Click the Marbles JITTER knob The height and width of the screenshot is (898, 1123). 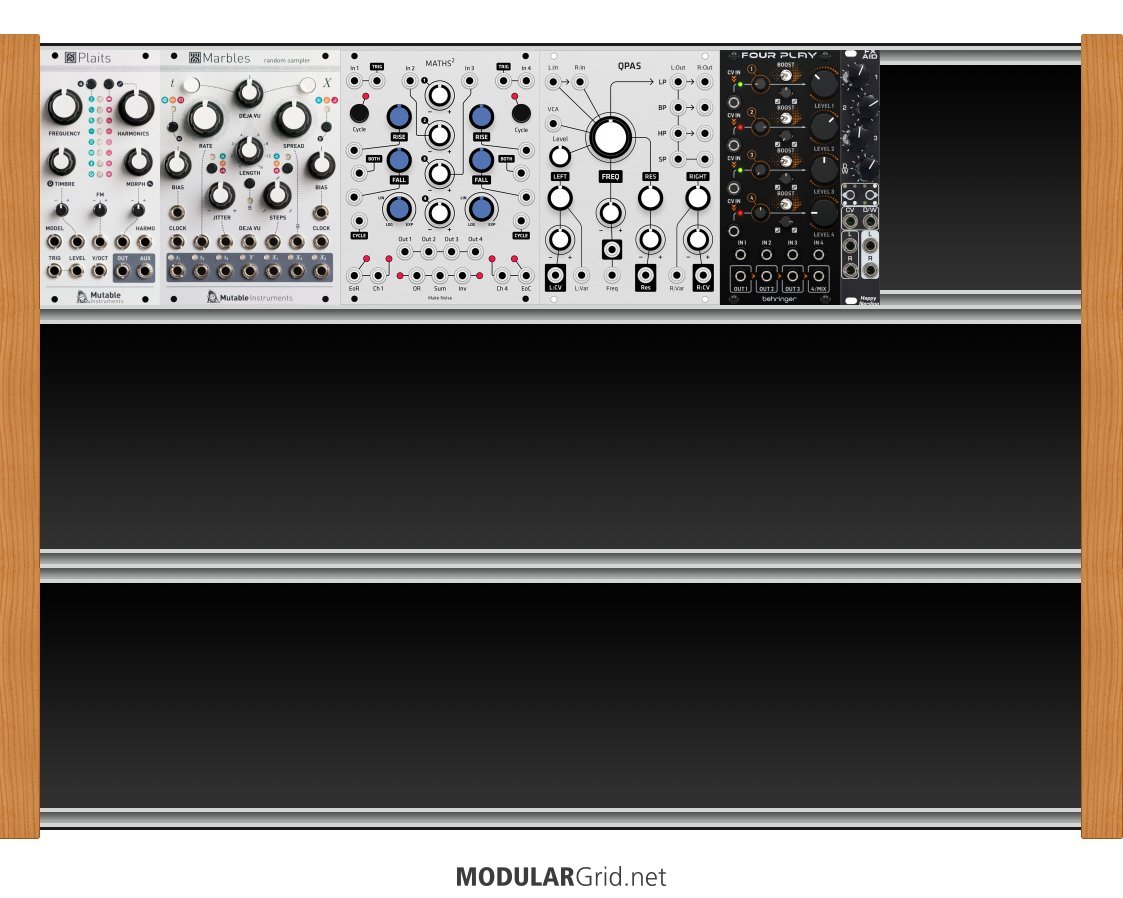221,195
